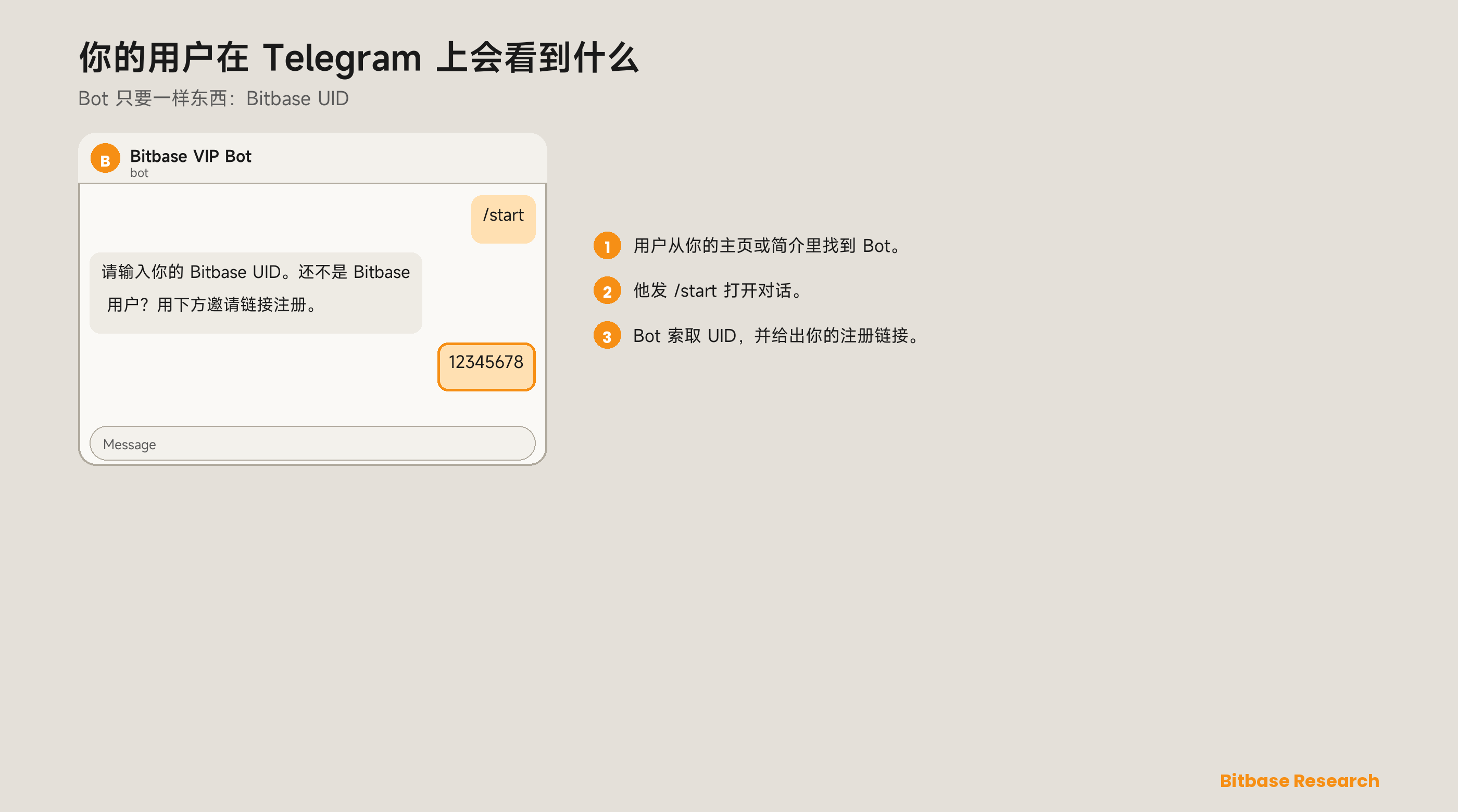1458x812 pixels.
Task: Click the Bitbase Research footer logo
Action: click(1300, 781)
